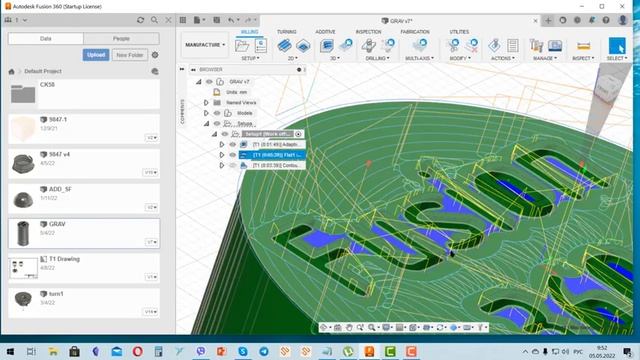Click the Upload button
640x360 pixels.
(96, 55)
